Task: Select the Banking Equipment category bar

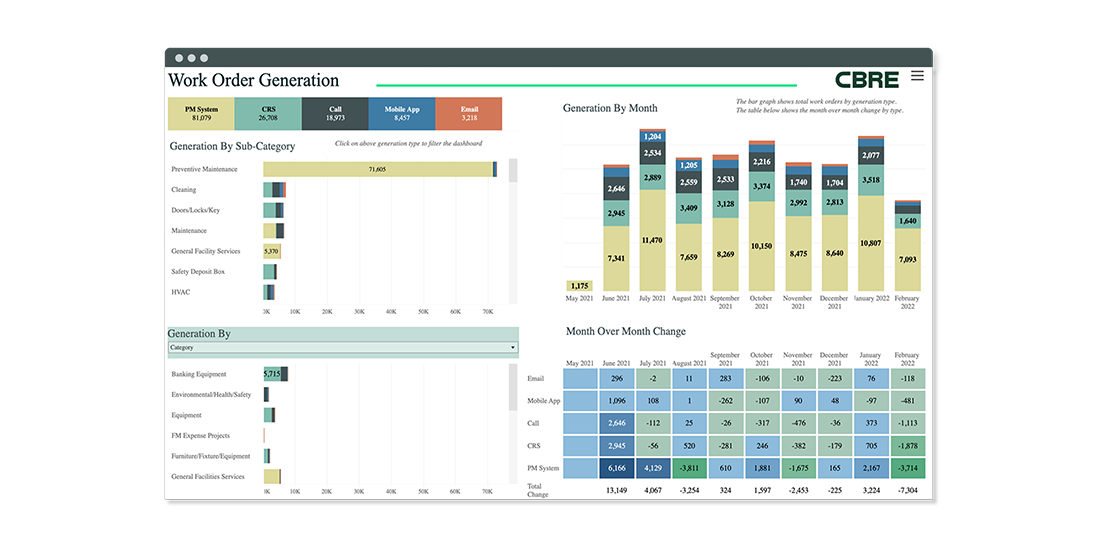Action: (275, 374)
